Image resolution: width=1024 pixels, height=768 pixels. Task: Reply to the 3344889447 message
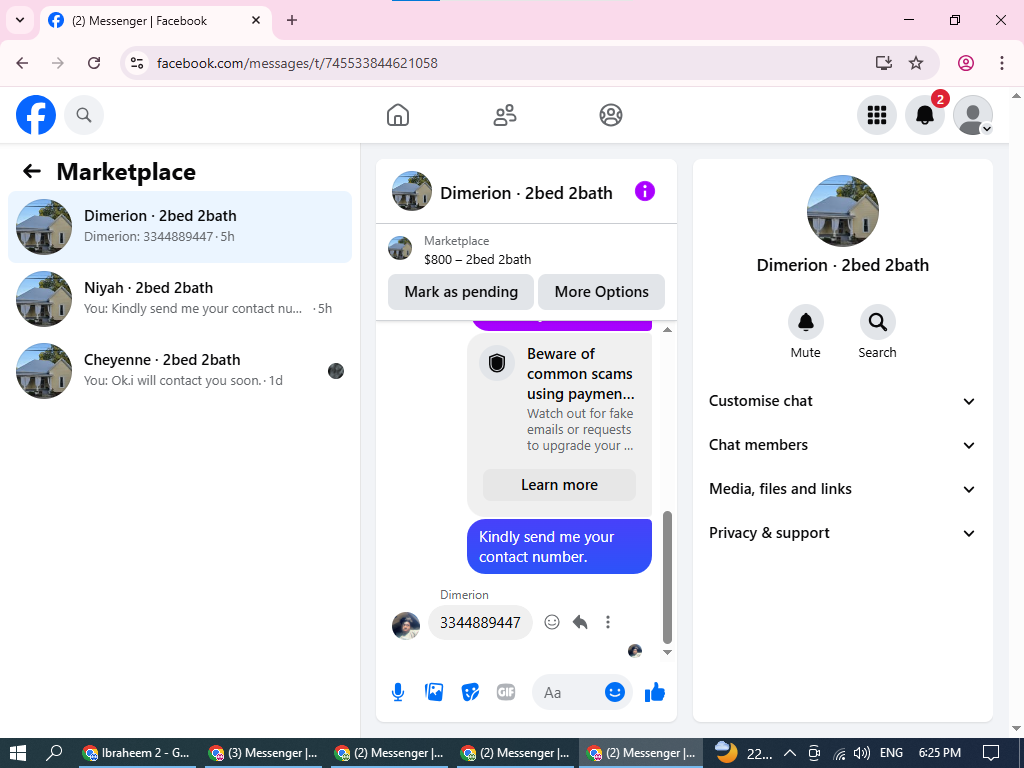[x=580, y=622]
